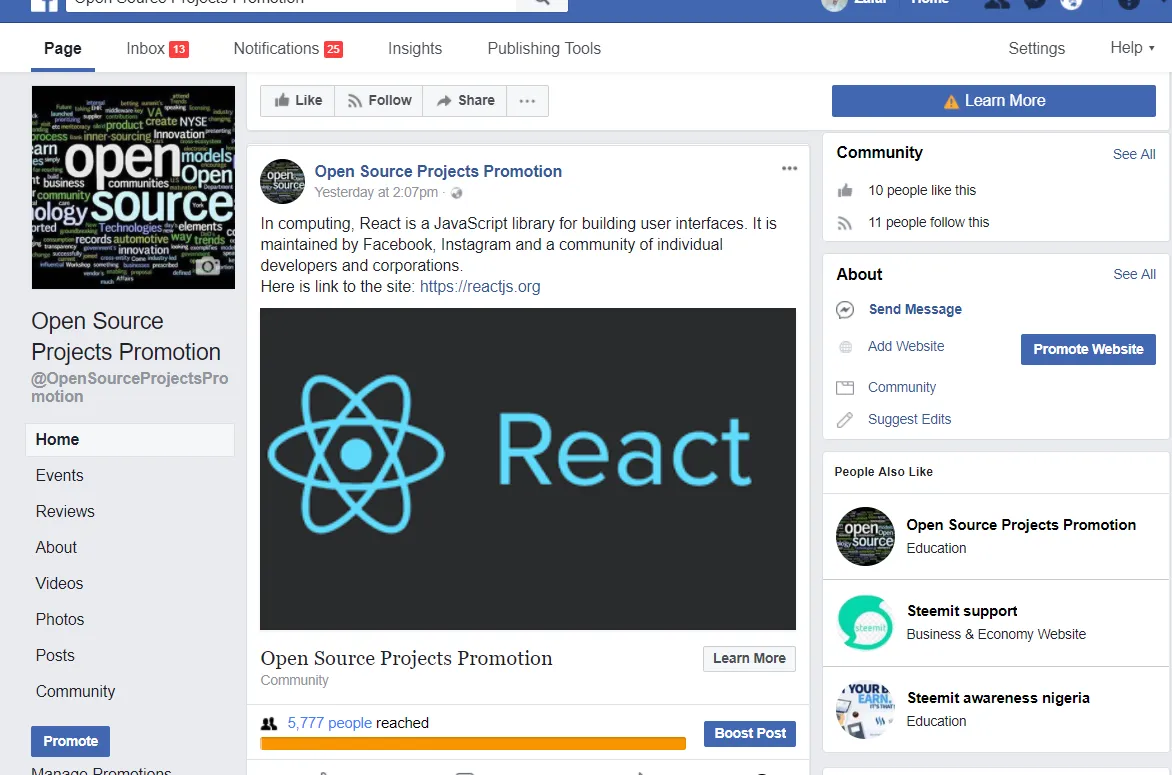Click the blue Learn More warning button
The width and height of the screenshot is (1172, 775).
[x=994, y=101]
